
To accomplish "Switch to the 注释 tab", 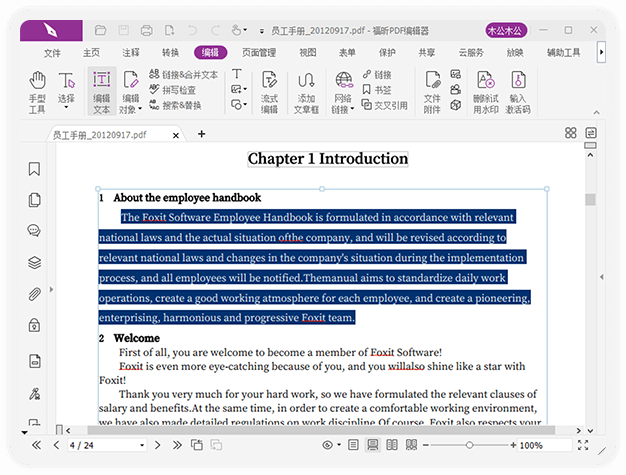I will pos(131,53).
